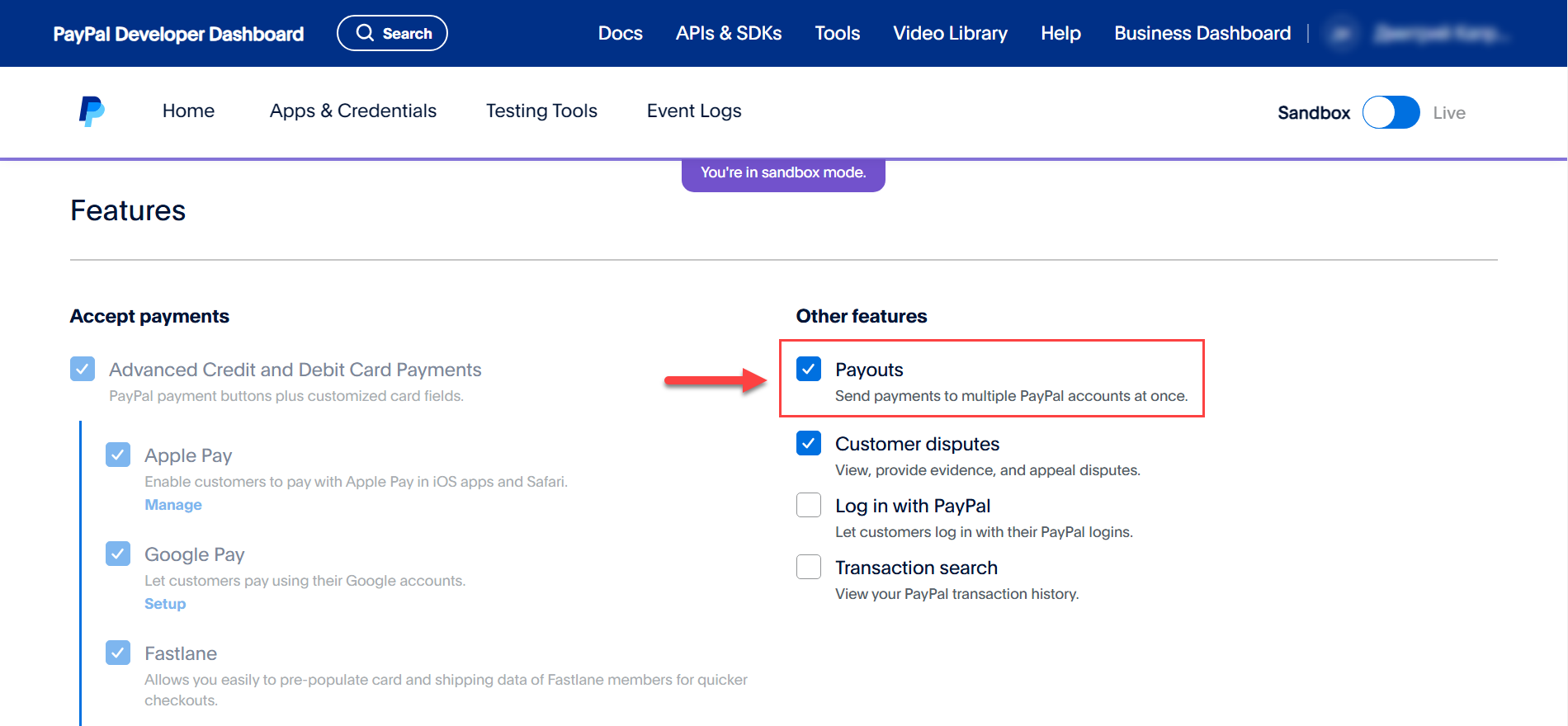
Task: Go to the Home tab
Action: click(188, 111)
